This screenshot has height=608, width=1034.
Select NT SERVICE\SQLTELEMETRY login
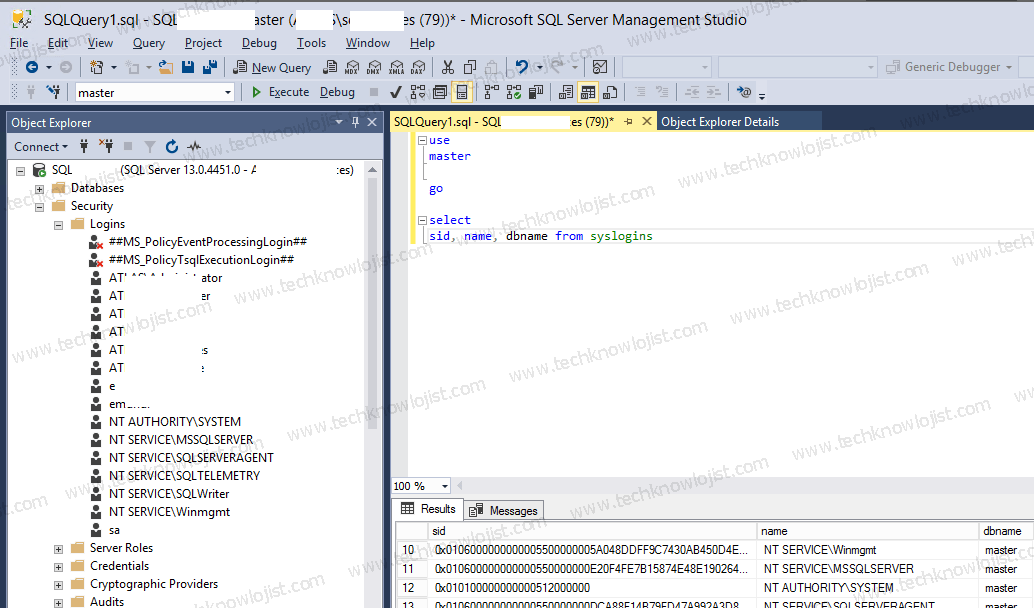point(184,475)
